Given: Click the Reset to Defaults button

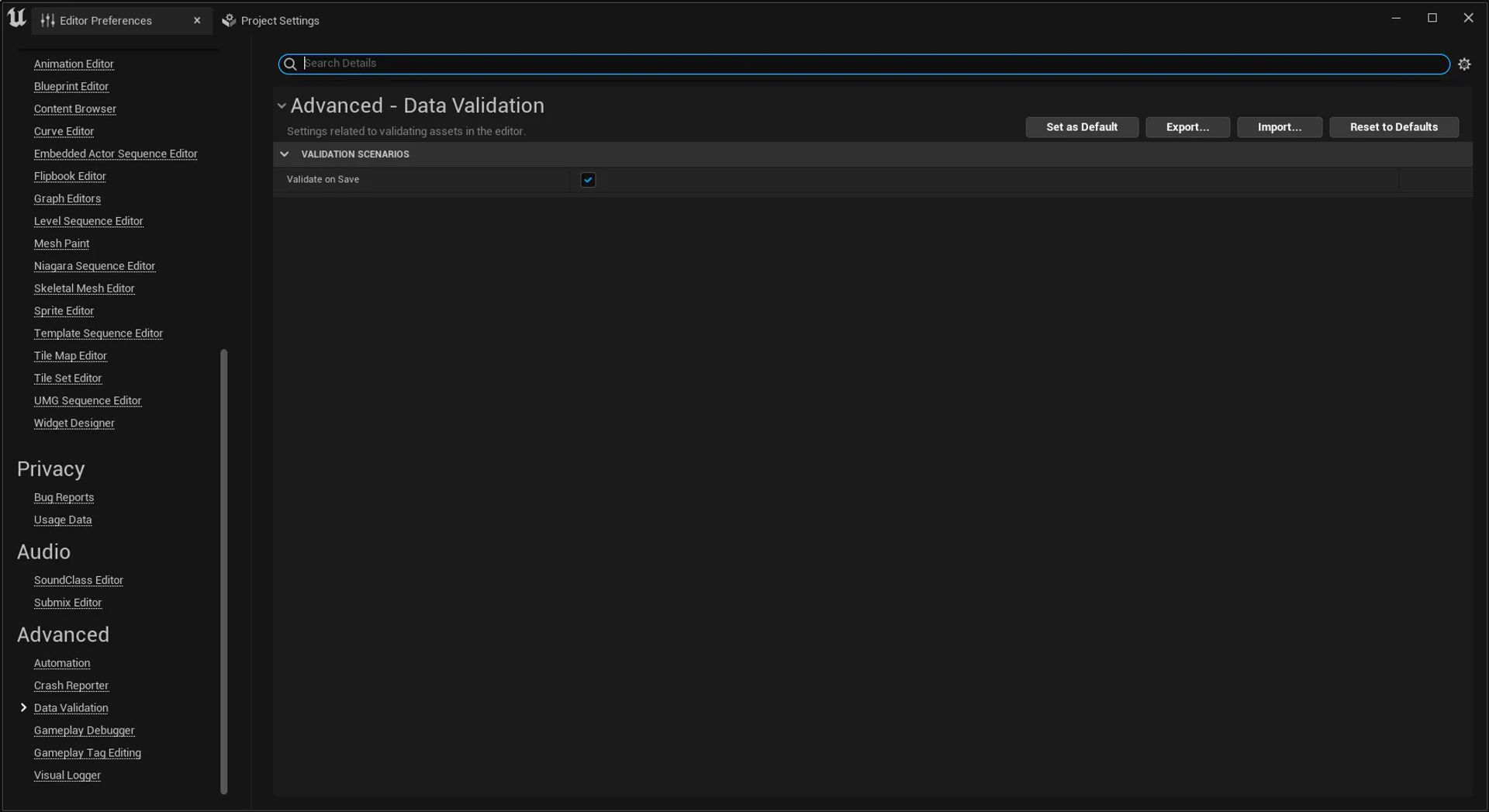Looking at the screenshot, I should click(x=1394, y=126).
